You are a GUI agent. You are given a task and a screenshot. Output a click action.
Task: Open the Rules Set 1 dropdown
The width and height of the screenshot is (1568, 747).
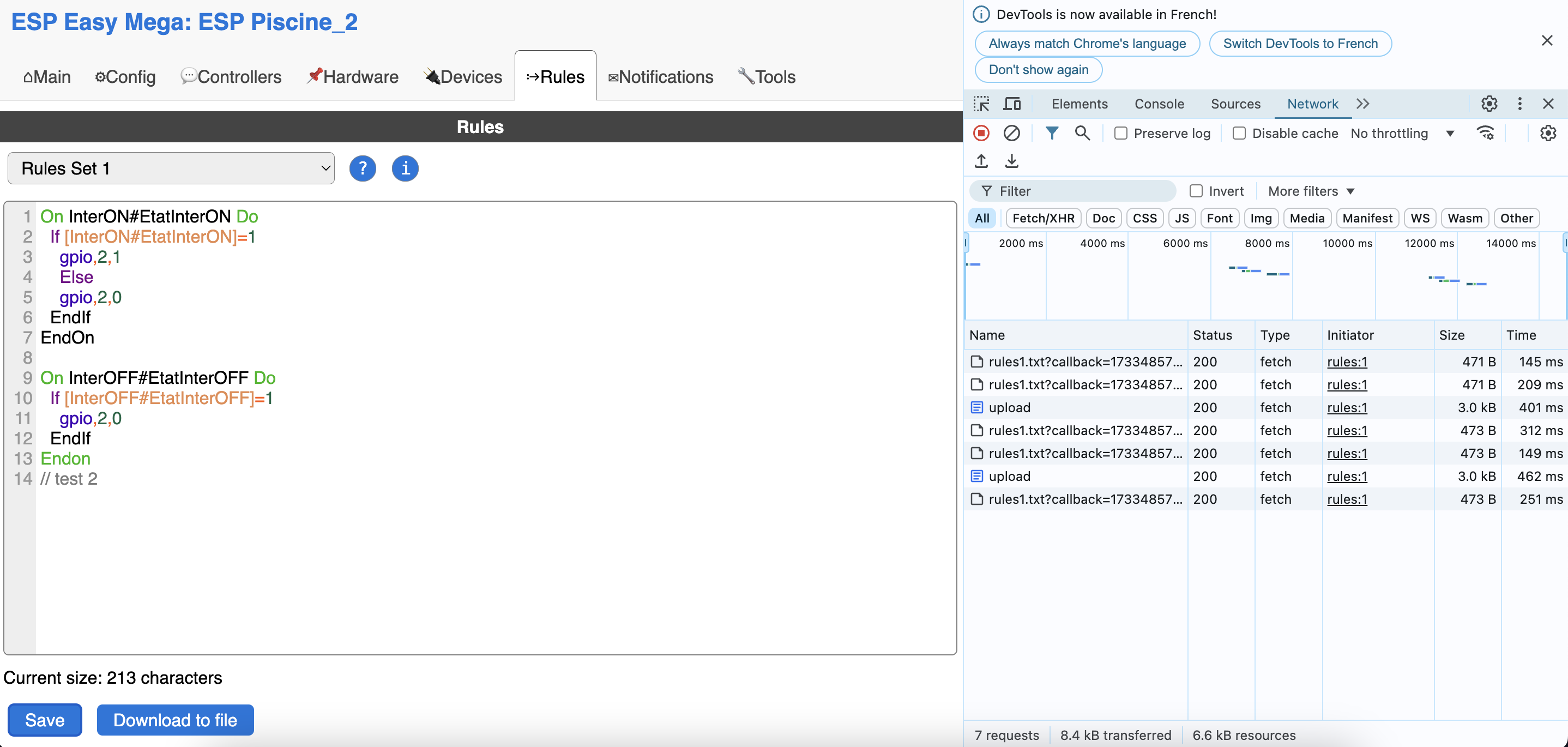tap(171, 168)
